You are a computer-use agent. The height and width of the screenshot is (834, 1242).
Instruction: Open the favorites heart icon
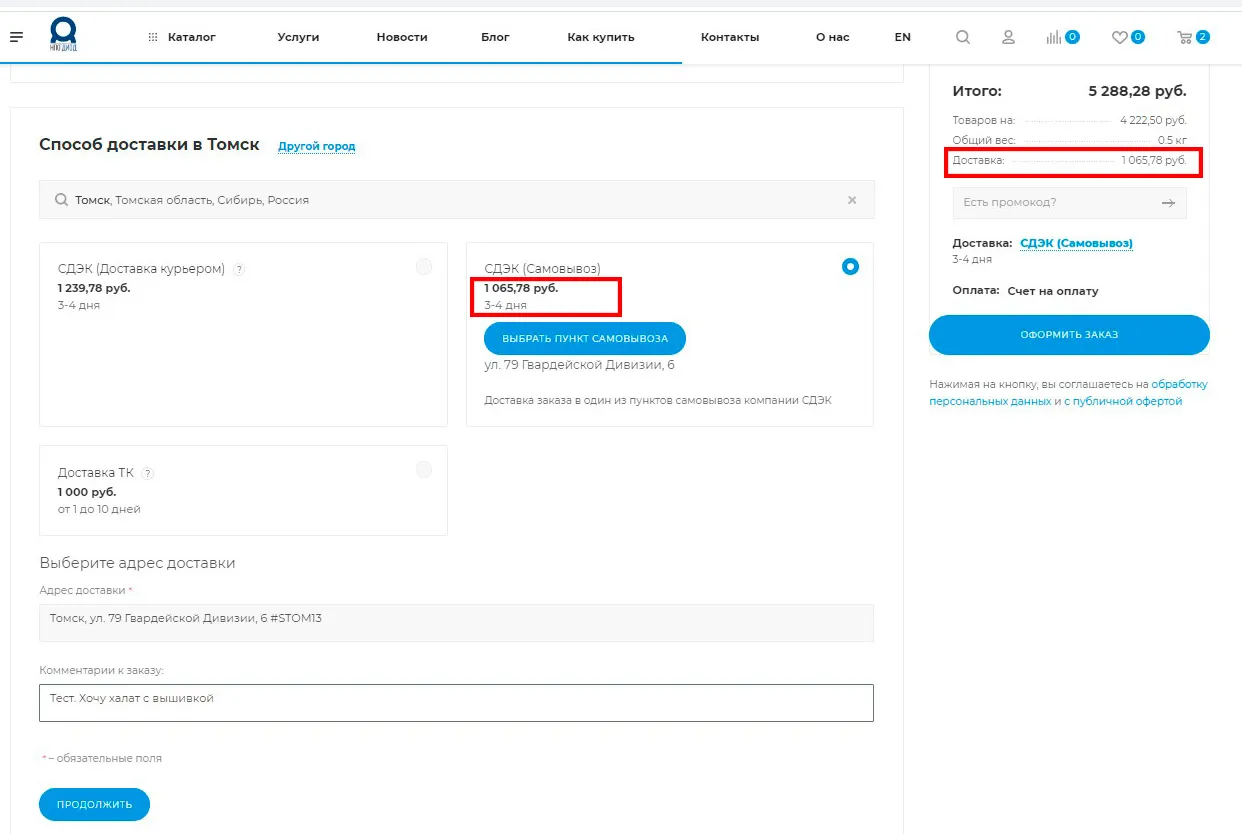pos(1120,37)
